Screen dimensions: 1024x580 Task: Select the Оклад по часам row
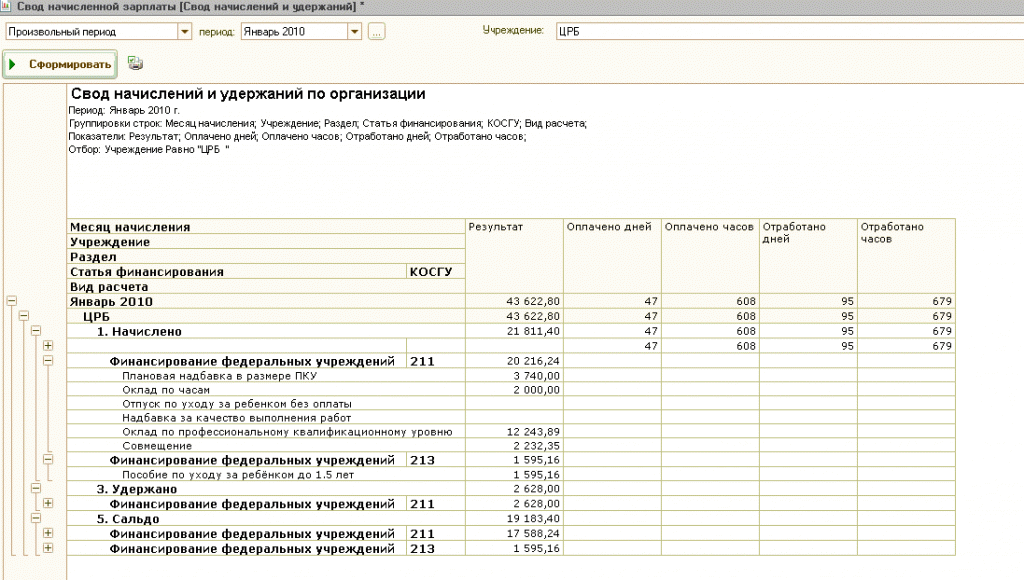pos(511,390)
